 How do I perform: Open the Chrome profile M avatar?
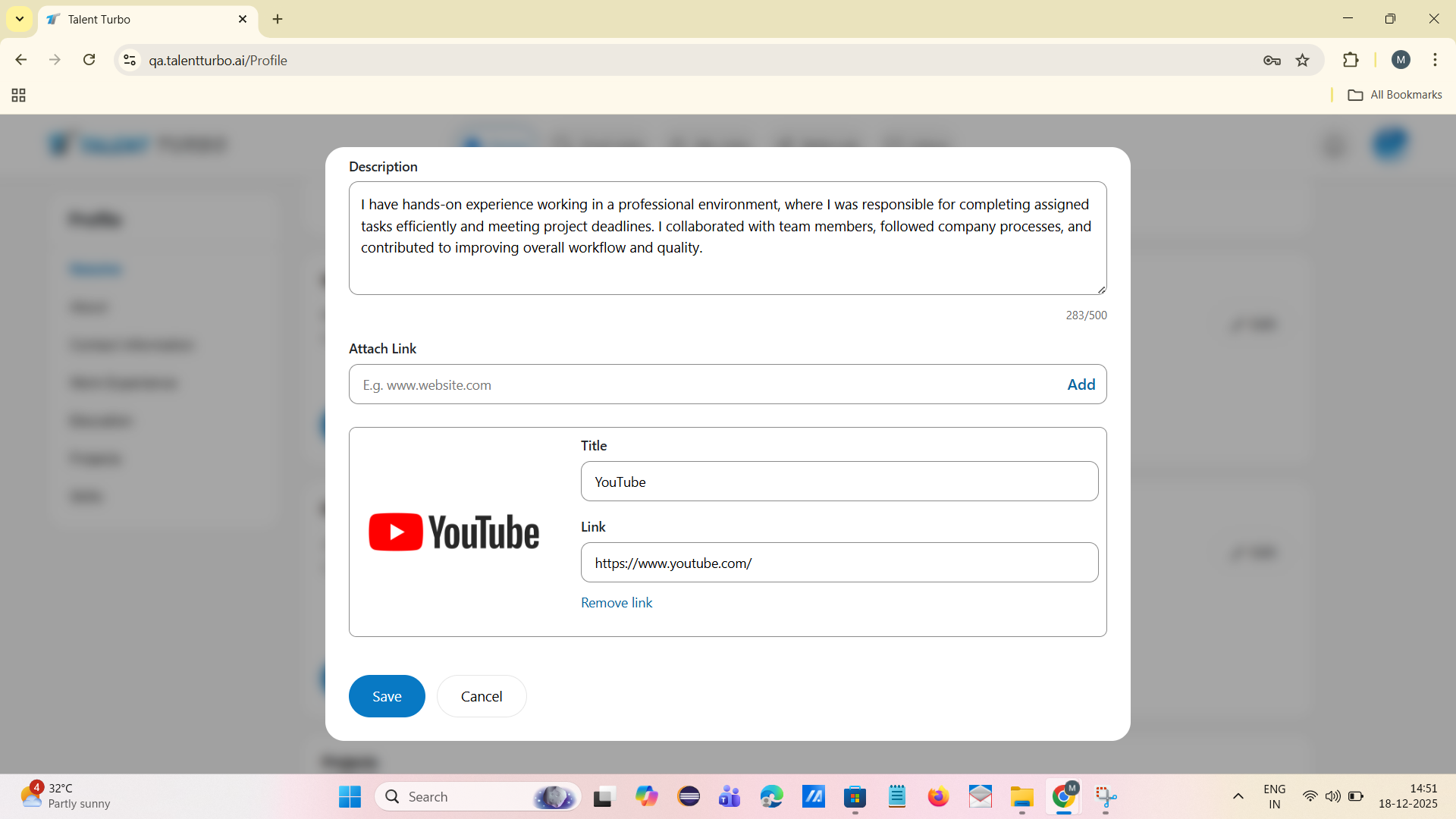point(1401,60)
